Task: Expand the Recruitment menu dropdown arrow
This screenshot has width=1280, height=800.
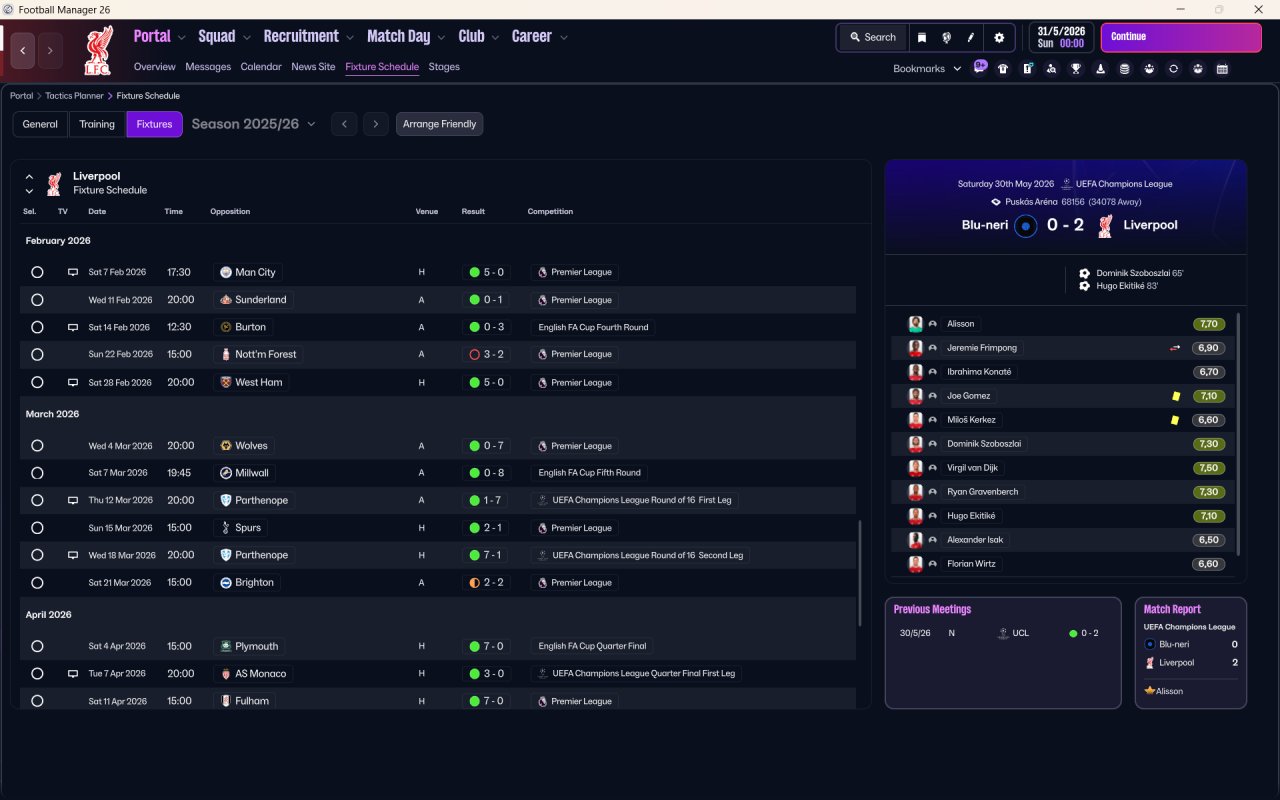Action: pyautogui.click(x=350, y=38)
